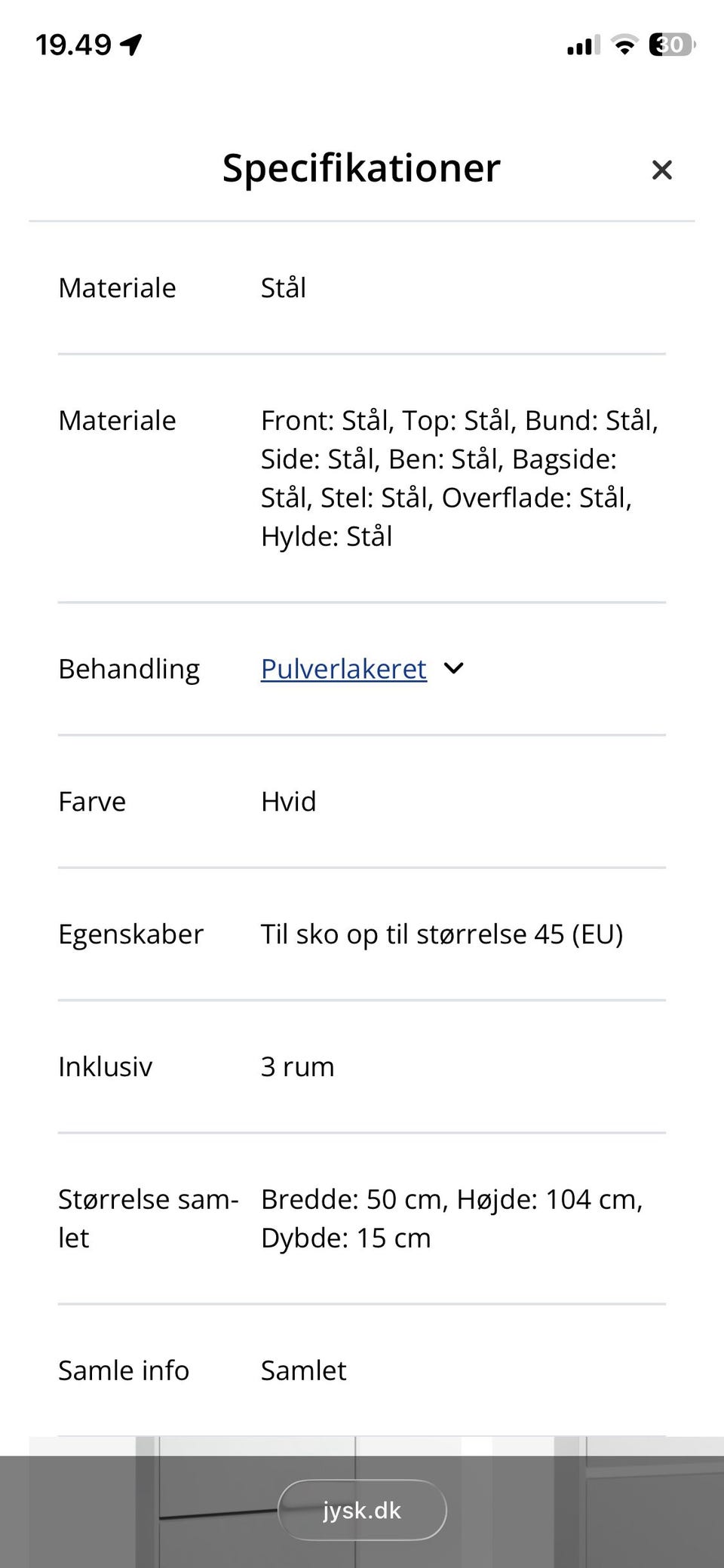Tap the 19.49 clock in status bar
Image resolution: width=724 pixels, height=1568 pixels.
pyautogui.click(x=73, y=45)
